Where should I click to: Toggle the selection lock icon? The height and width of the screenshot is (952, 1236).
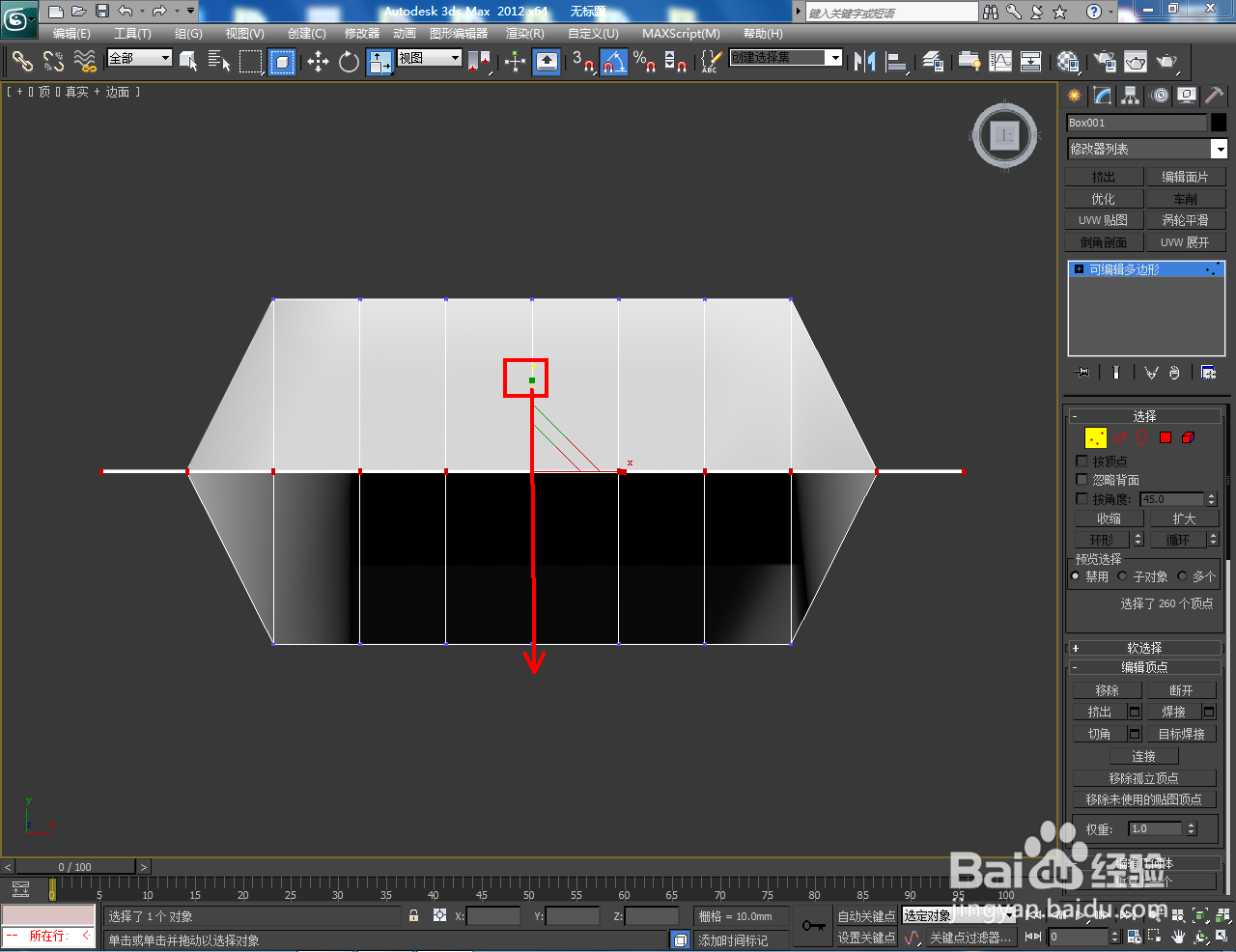[413, 915]
